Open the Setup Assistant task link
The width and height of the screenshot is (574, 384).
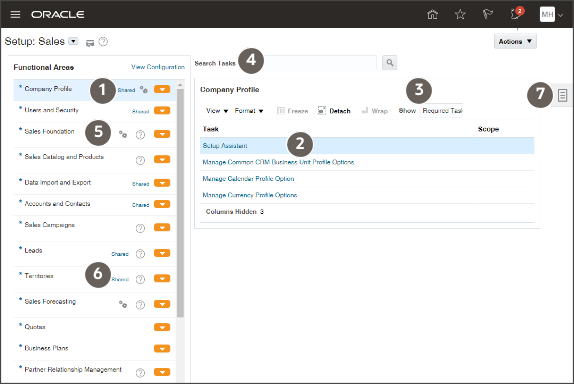[225, 145]
